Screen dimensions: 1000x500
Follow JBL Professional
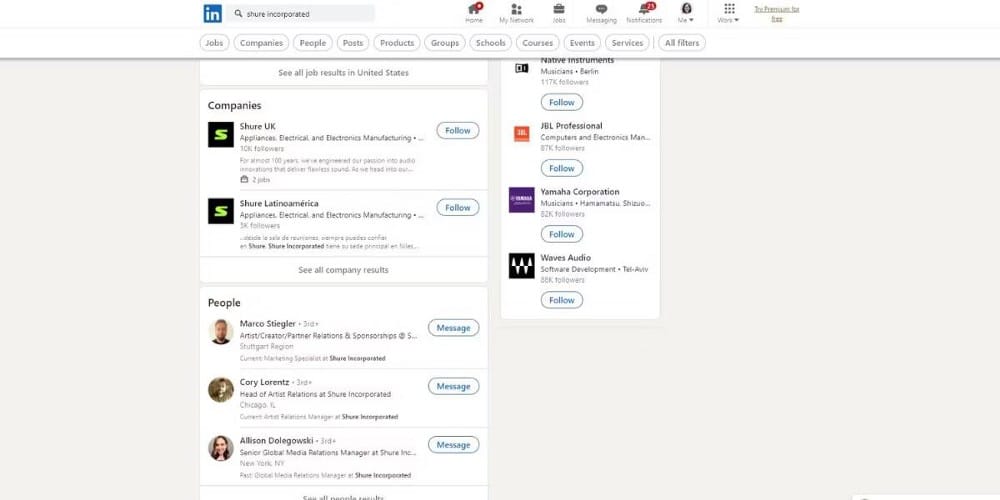click(x=562, y=168)
